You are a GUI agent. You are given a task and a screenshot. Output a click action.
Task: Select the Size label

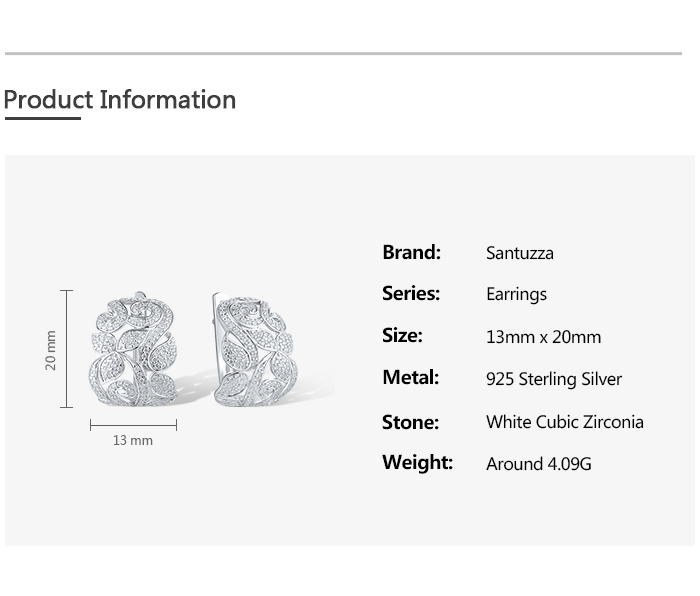[402, 335]
